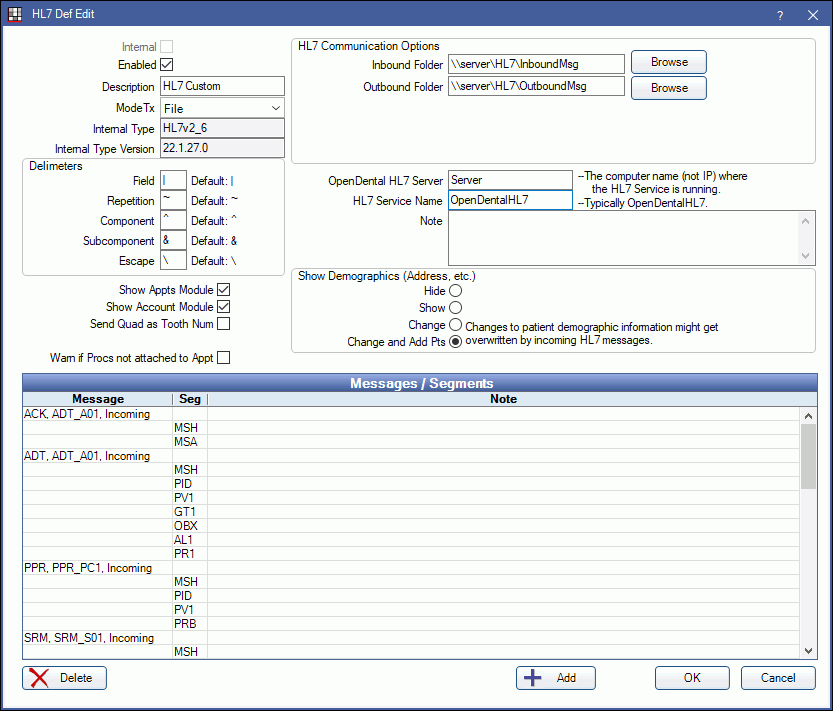Select the Hide demographics radio button
This screenshot has width=833, height=711.
pos(456,291)
